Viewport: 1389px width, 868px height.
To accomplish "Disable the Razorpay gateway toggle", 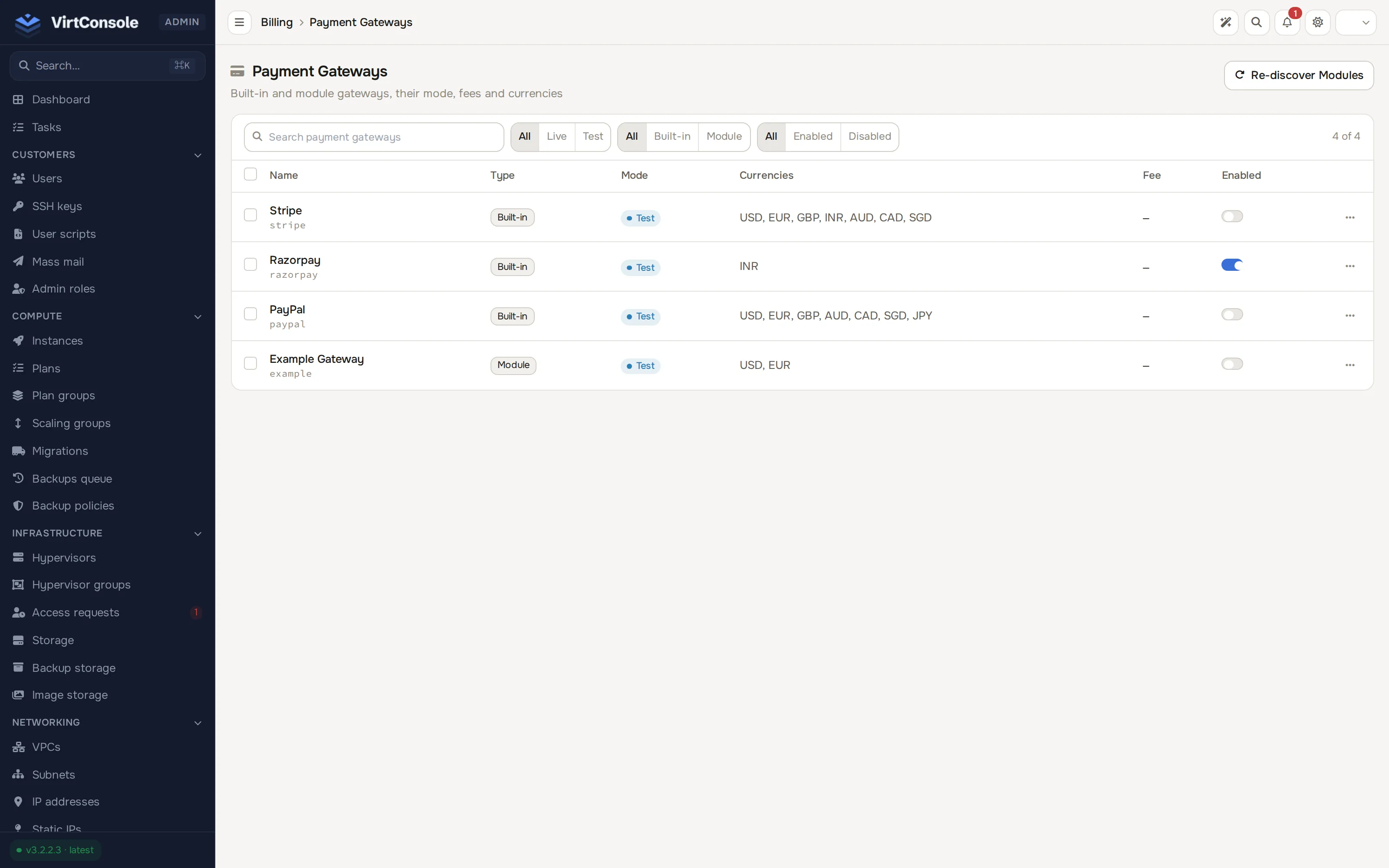I will coord(1232,265).
